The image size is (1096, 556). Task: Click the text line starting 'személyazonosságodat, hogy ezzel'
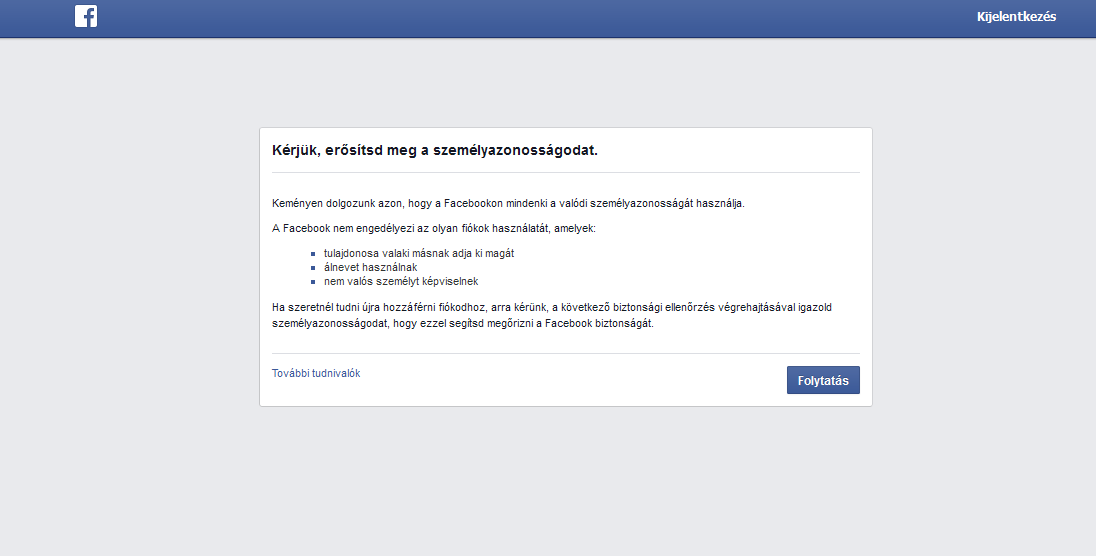pyautogui.click(x=463, y=324)
